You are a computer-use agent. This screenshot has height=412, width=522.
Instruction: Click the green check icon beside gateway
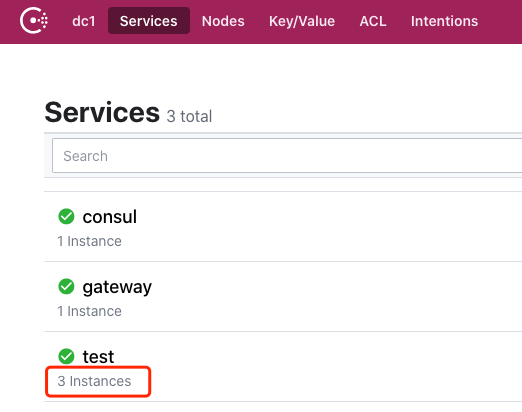point(66,286)
